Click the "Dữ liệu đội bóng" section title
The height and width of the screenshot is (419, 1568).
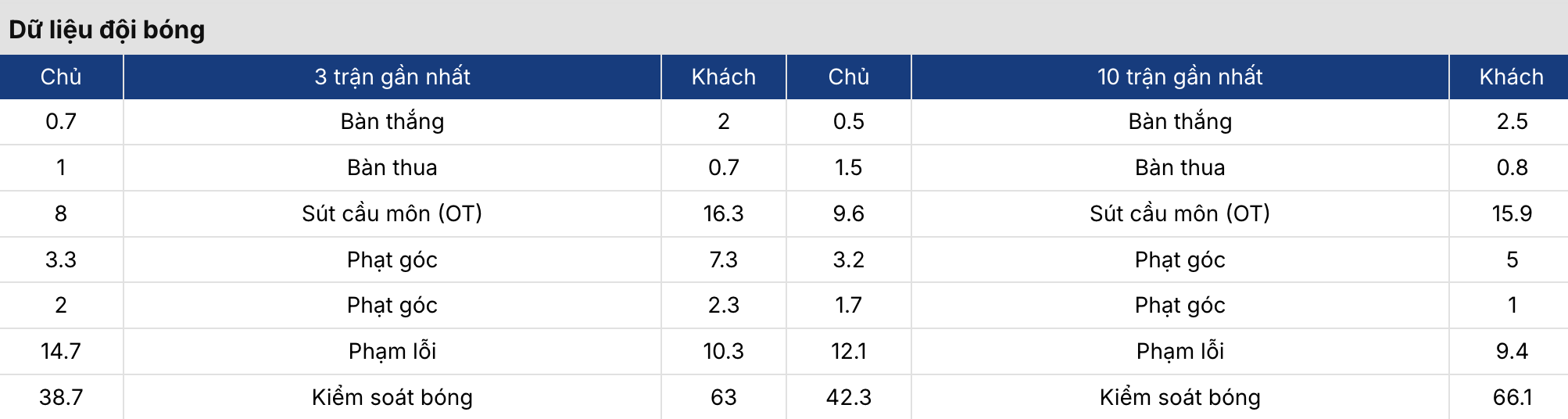[x=106, y=30]
